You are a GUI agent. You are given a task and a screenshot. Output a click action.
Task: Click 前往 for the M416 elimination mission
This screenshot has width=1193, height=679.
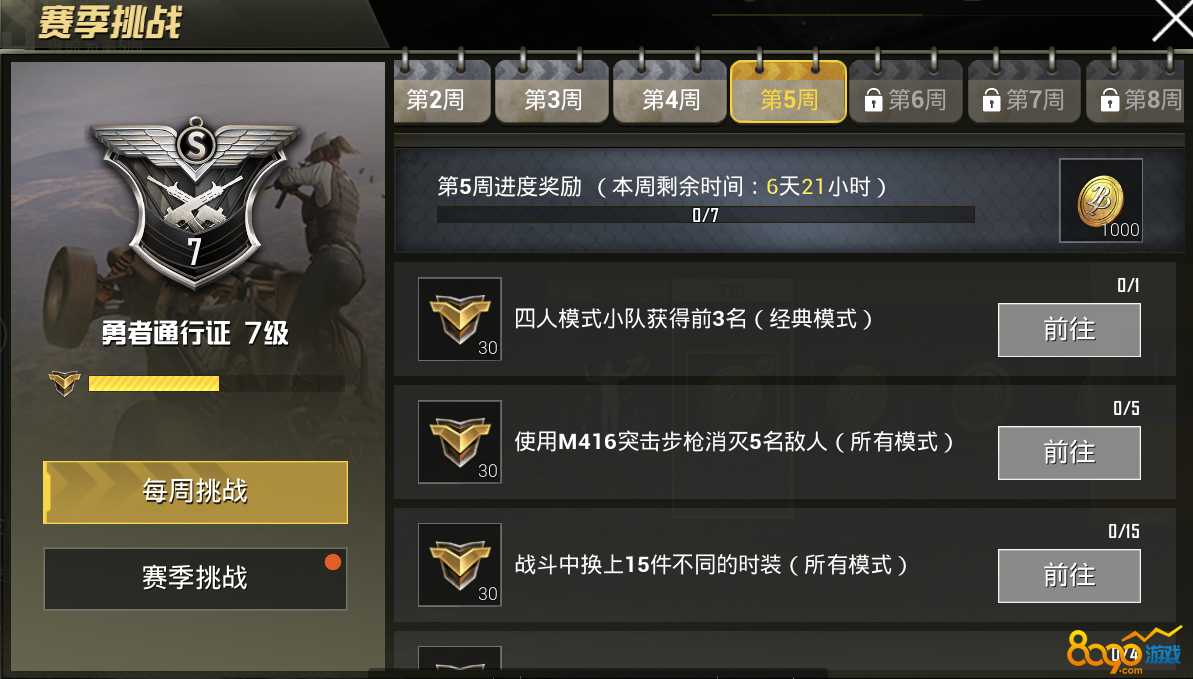click(1069, 453)
